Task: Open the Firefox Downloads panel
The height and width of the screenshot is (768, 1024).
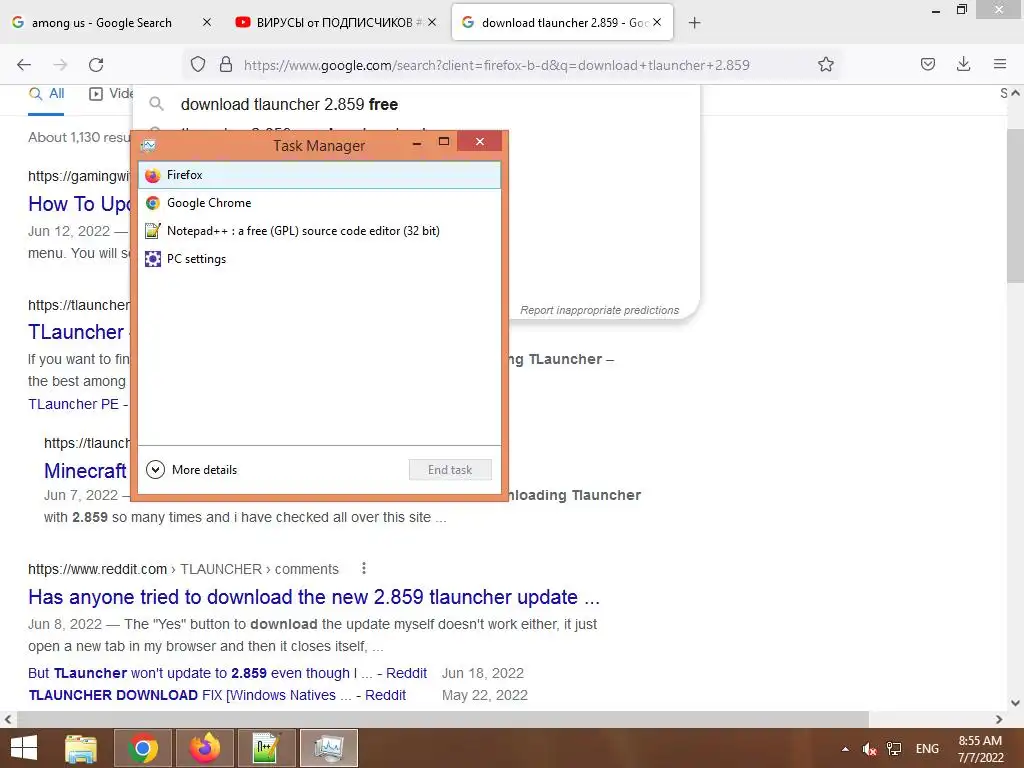Action: 963,64
